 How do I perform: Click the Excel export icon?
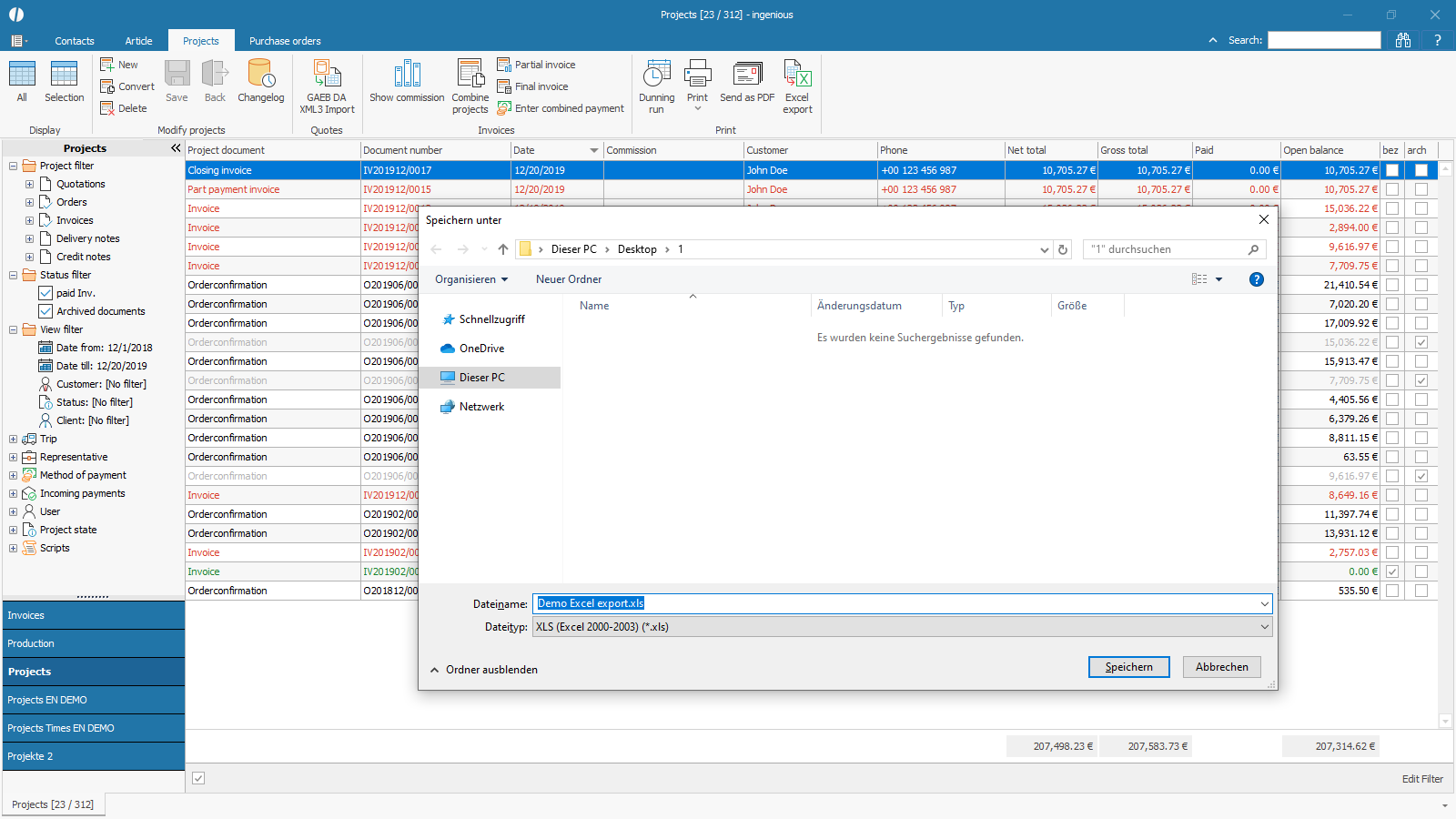(x=797, y=75)
